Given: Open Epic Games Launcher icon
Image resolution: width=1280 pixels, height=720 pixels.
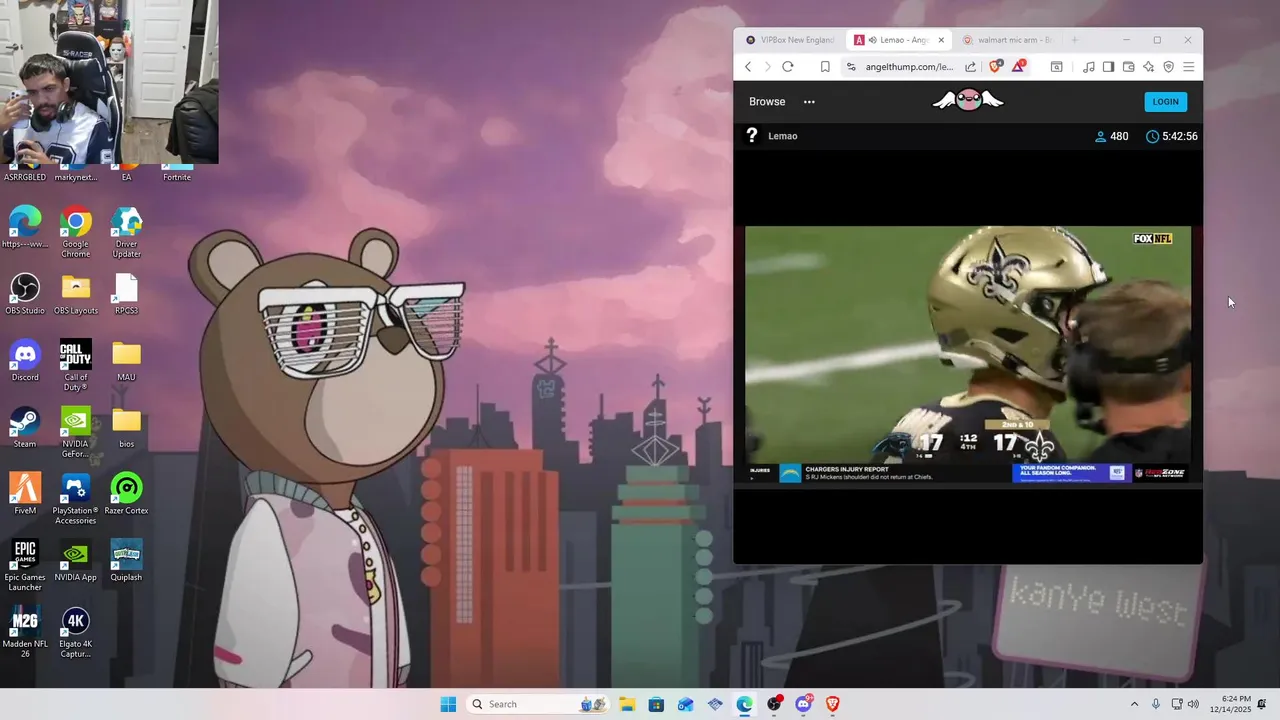Looking at the screenshot, I should 25,566.
